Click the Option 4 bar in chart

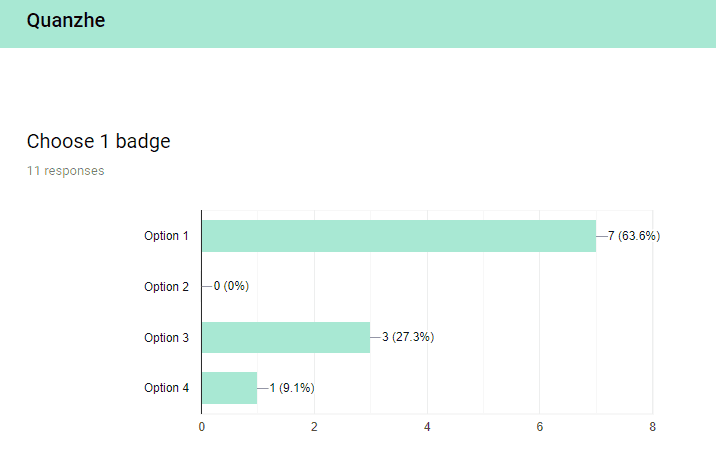coord(229,388)
